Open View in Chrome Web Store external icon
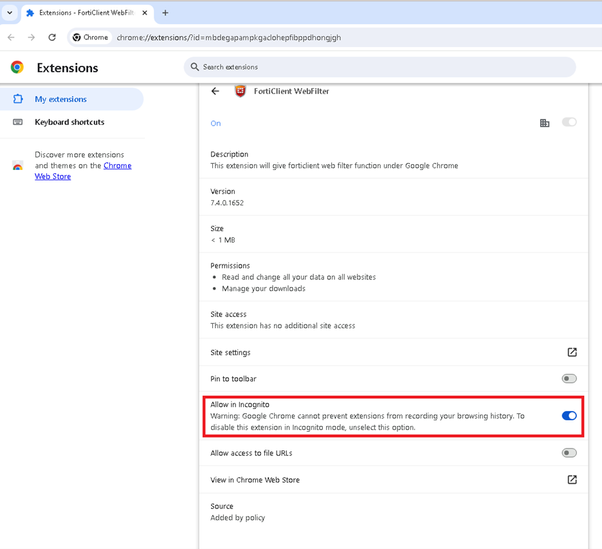Viewport: 602px width, 549px height. point(572,480)
